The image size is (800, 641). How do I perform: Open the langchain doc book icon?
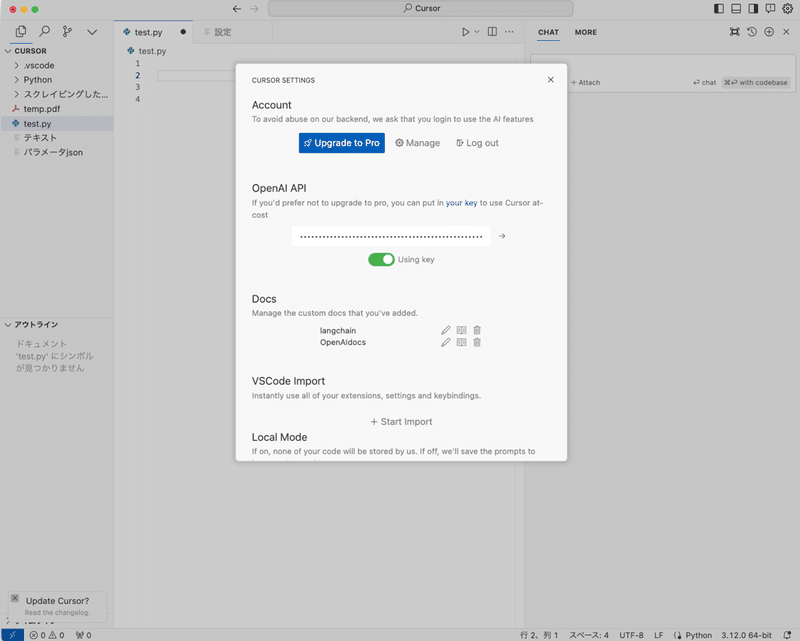pos(462,330)
